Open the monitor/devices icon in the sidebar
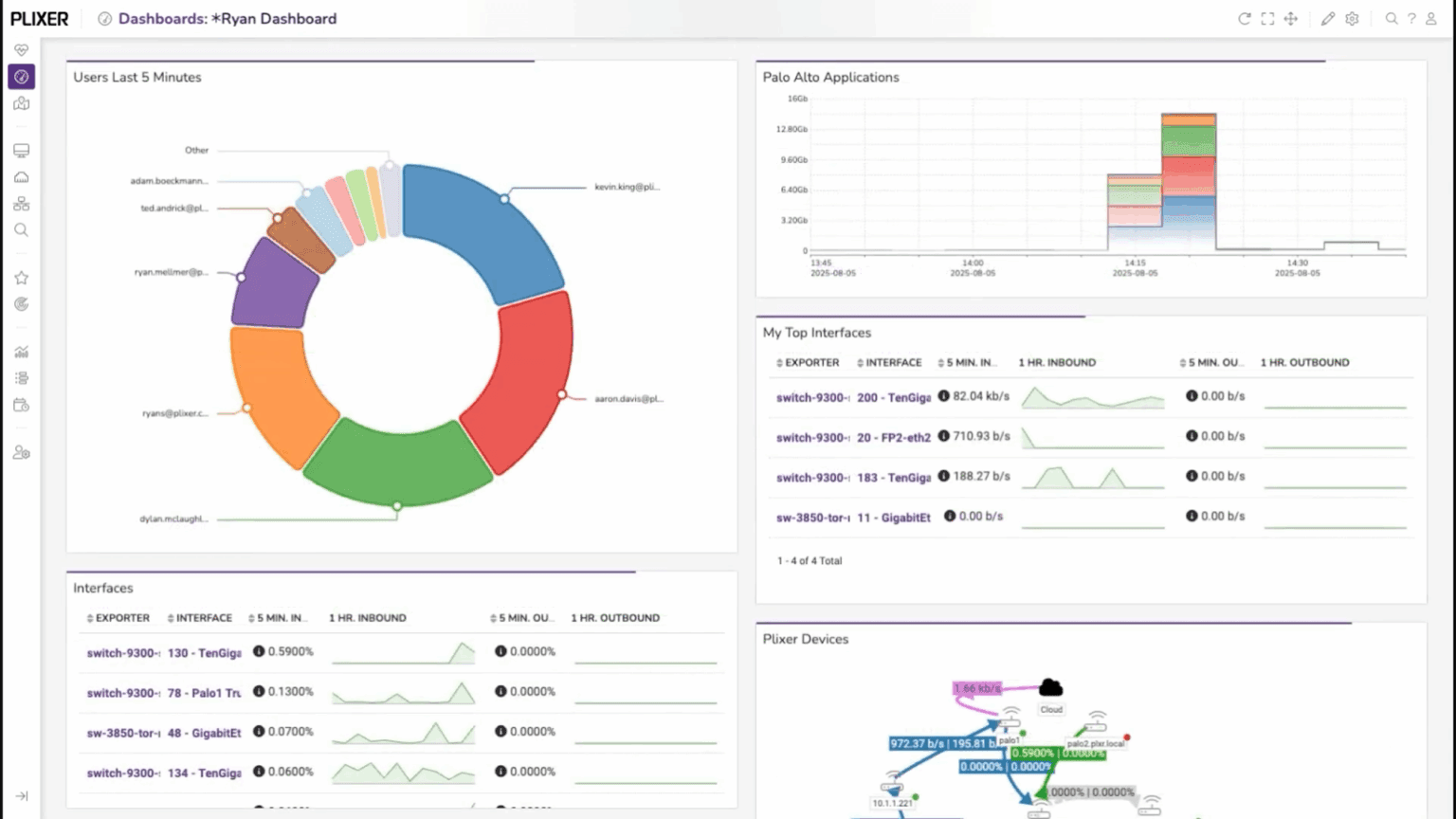This screenshot has width=1456, height=819. [x=21, y=150]
